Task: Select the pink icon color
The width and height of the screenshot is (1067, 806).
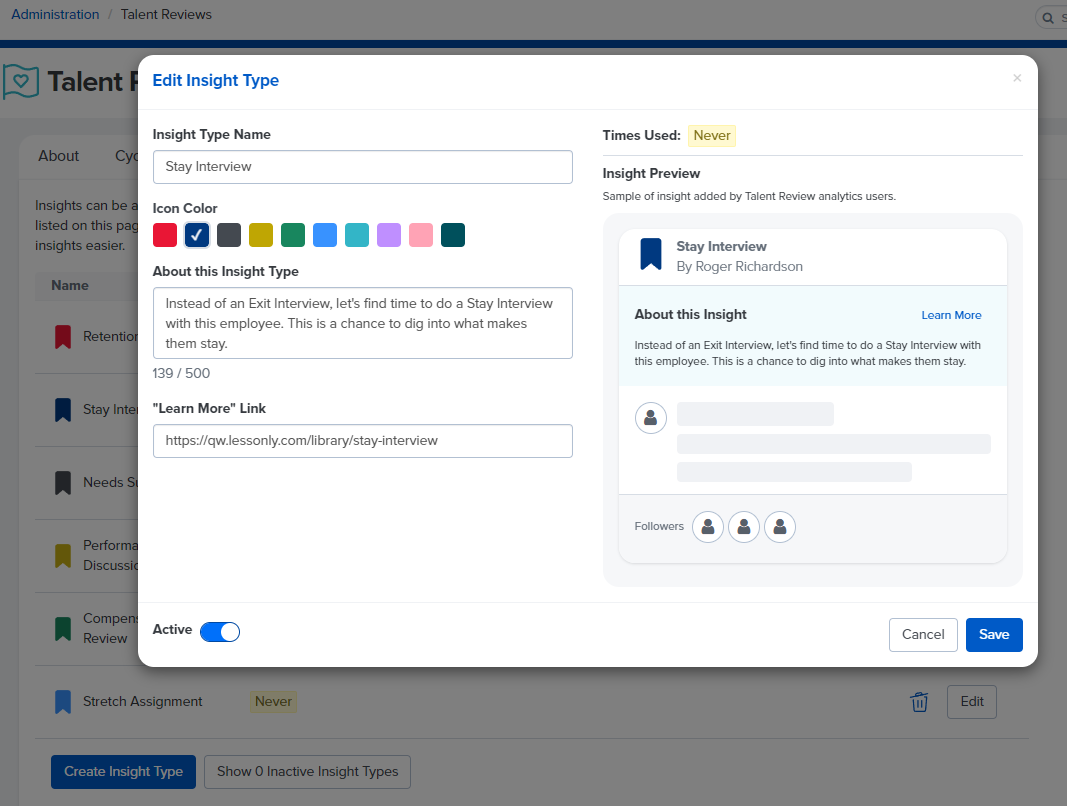Action: coord(421,235)
